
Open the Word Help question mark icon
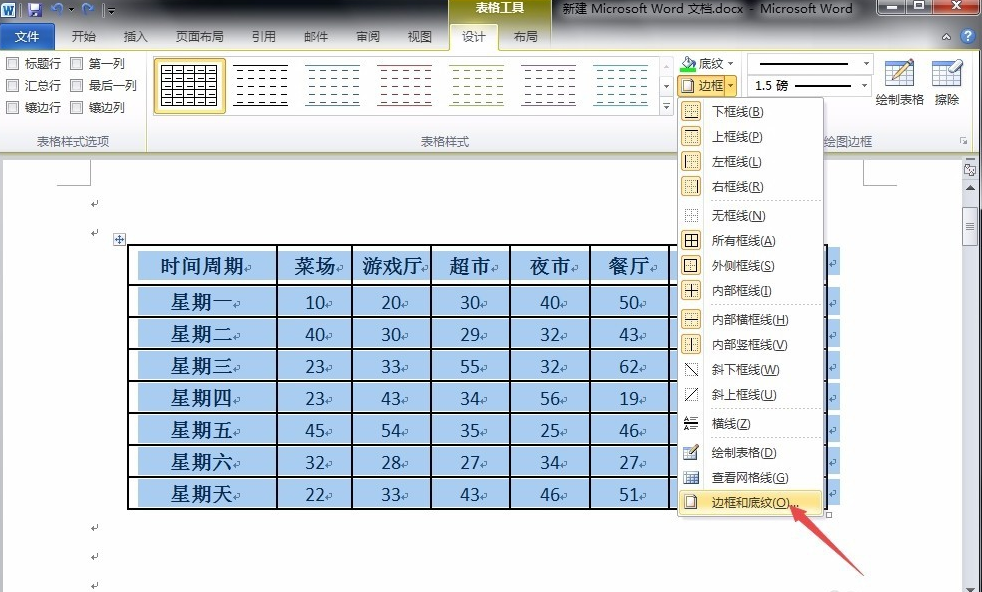[967, 36]
